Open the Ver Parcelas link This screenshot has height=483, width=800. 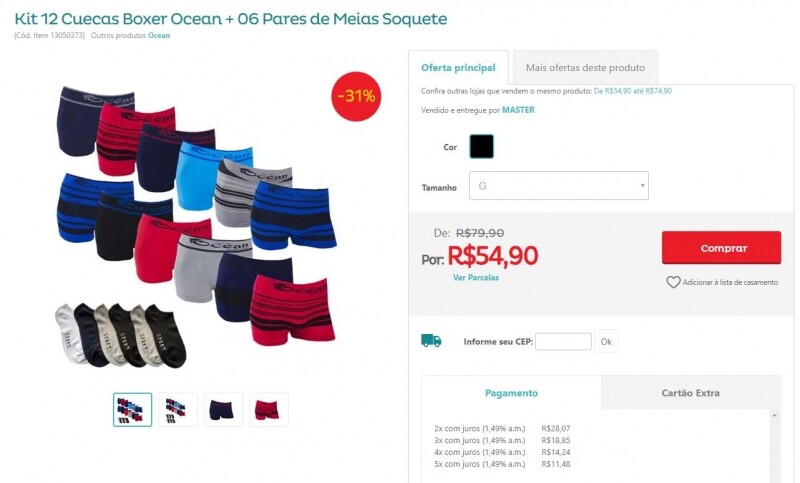point(475,278)
